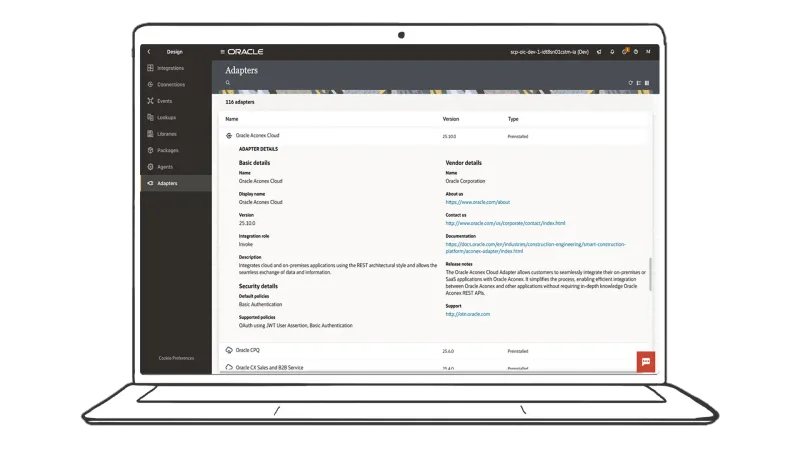Screen dimensions: 800x450
Task: Open the user avatar M menu
Action: coord(648,52)
